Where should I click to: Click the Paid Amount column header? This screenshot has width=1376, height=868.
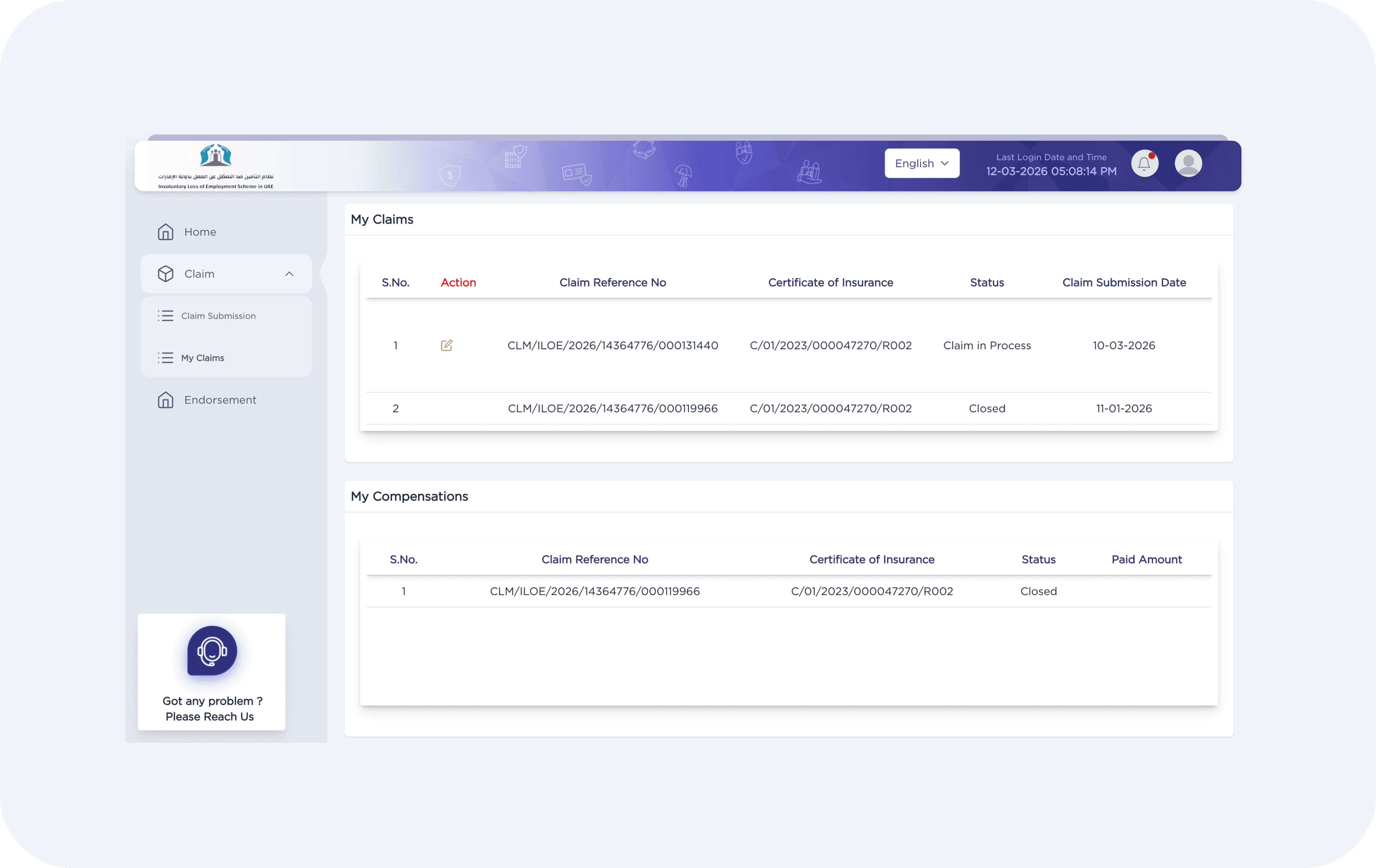(1146, 560)
